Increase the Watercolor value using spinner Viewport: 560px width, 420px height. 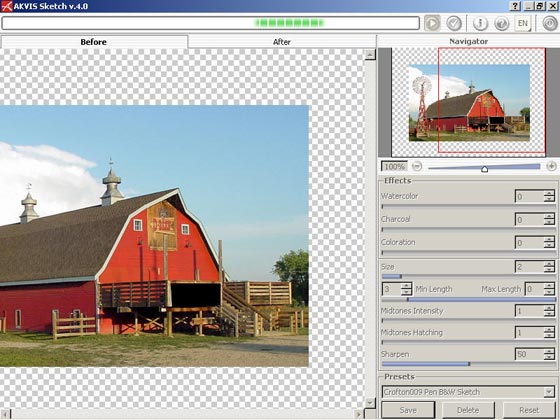pos(549,193)
